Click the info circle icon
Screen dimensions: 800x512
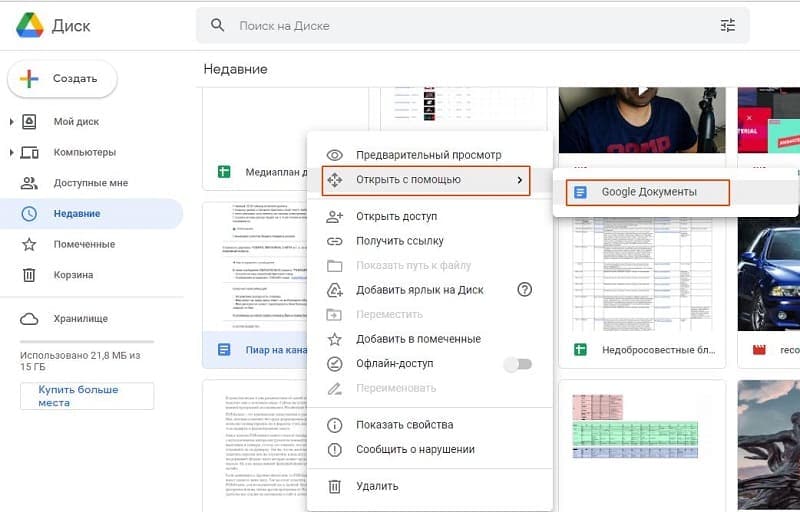coord(334,425)
